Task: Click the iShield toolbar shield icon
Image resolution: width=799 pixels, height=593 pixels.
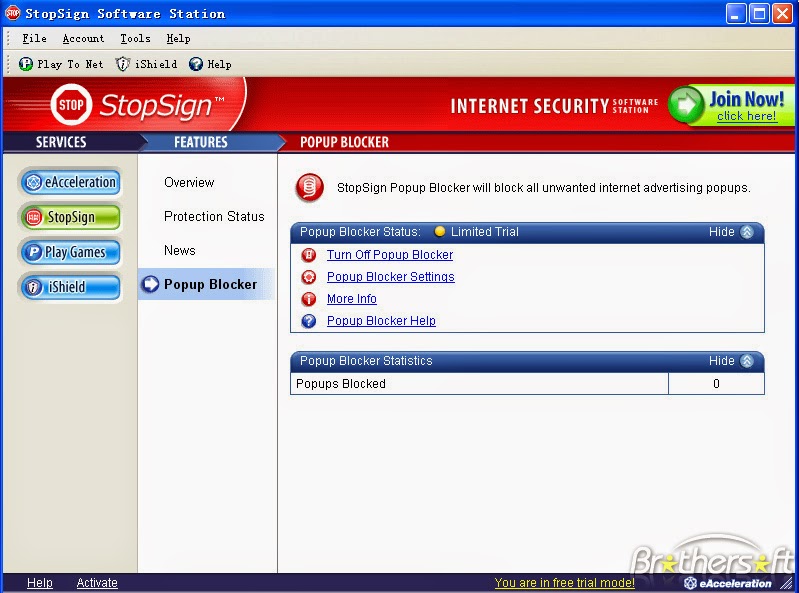Action: pos(122,64)
